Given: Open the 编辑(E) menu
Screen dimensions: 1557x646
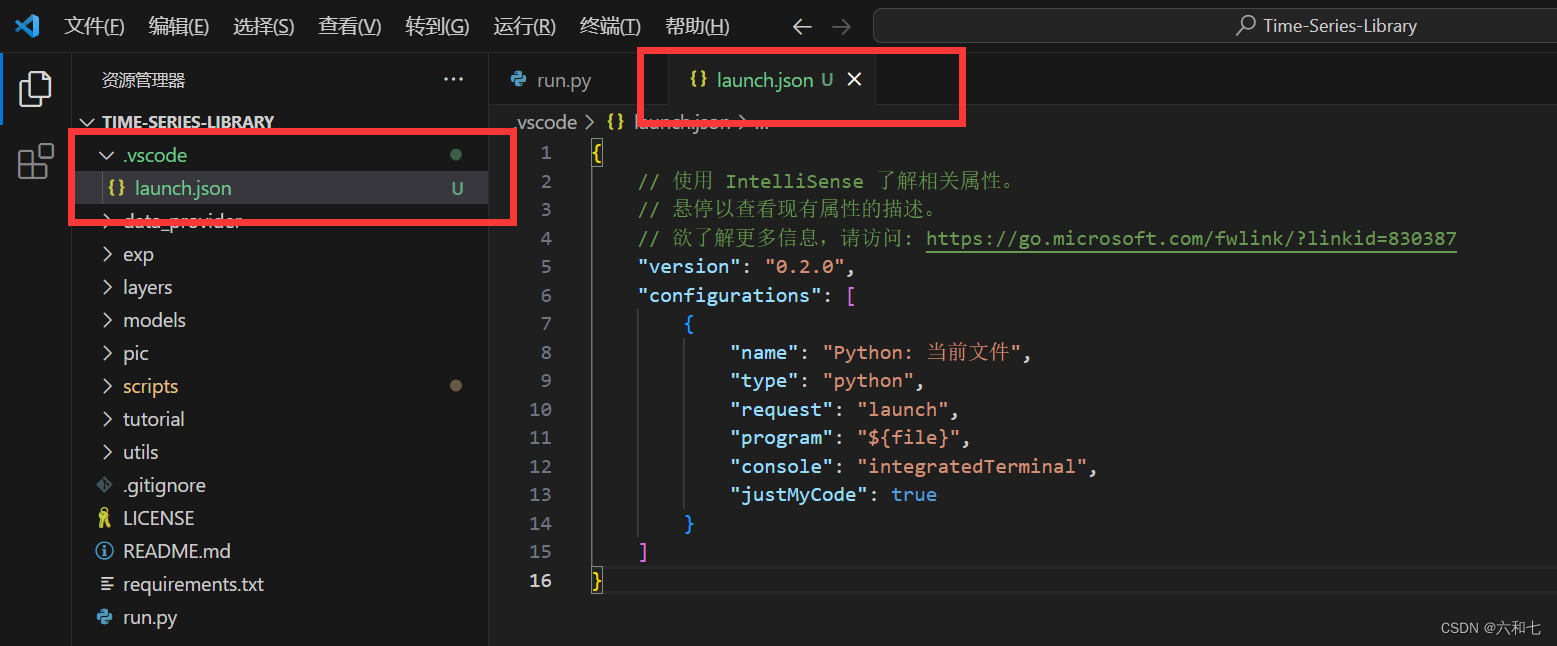Looking at the screenshot, I should point(179,26).
